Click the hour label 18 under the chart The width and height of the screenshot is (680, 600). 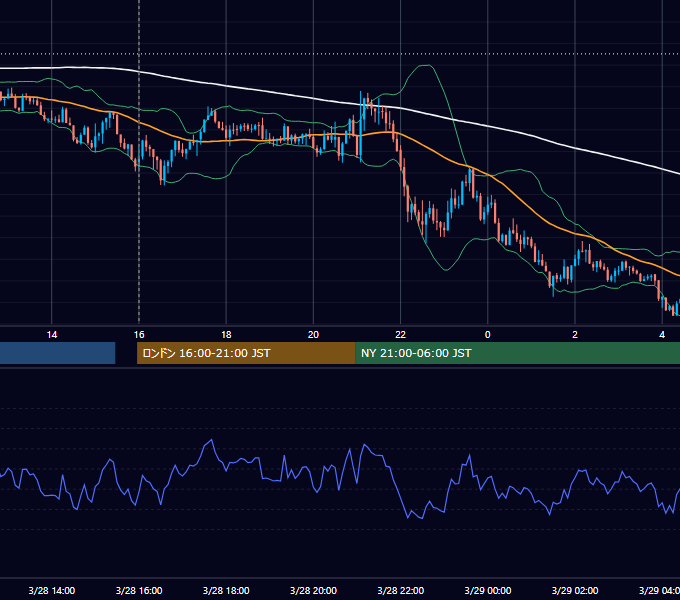click(226, 335)
